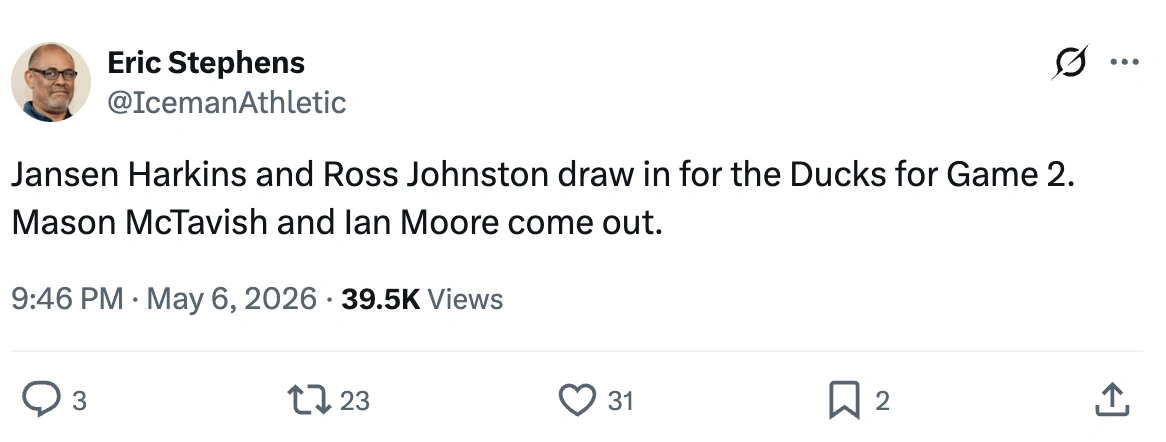Click the line about Mason McTavish coming out
This screenshot has width=1166, height=442.
point(337,222)
